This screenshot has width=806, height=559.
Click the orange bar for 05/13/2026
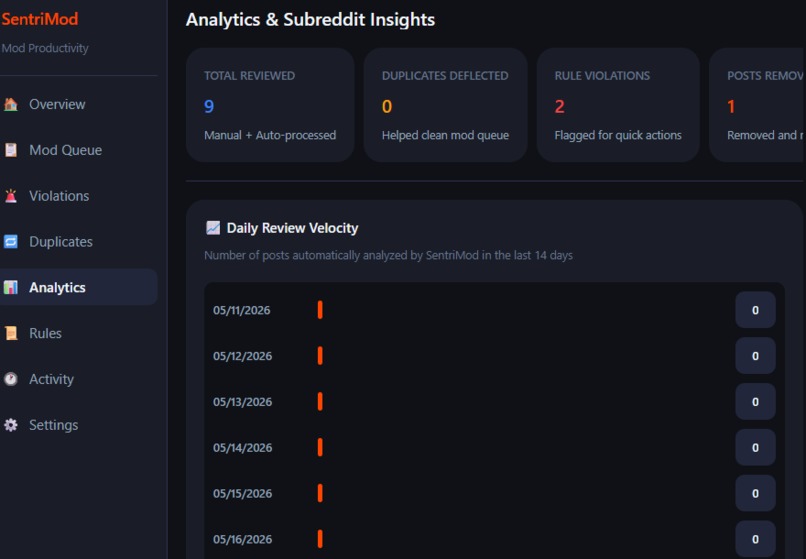320,402
